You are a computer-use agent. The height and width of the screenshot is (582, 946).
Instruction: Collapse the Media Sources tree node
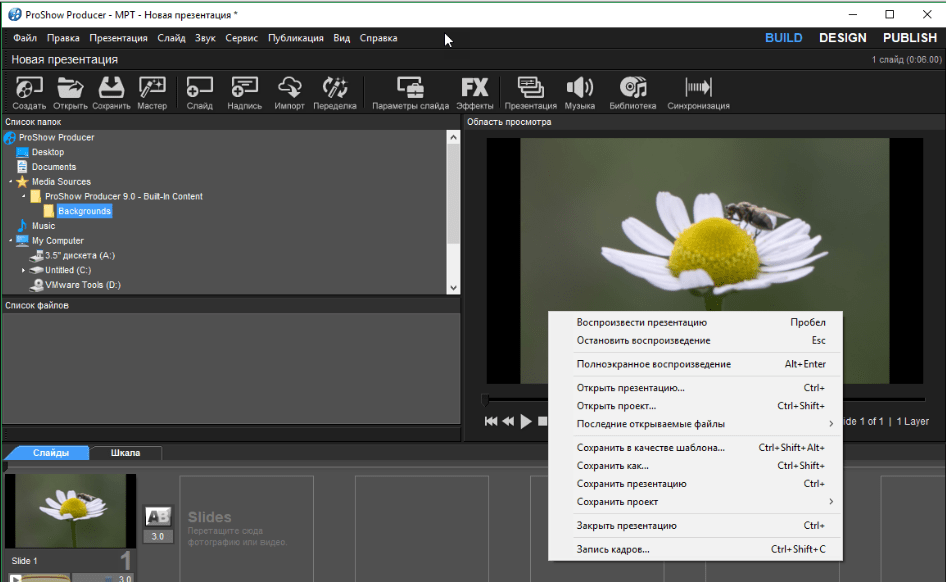11,182
